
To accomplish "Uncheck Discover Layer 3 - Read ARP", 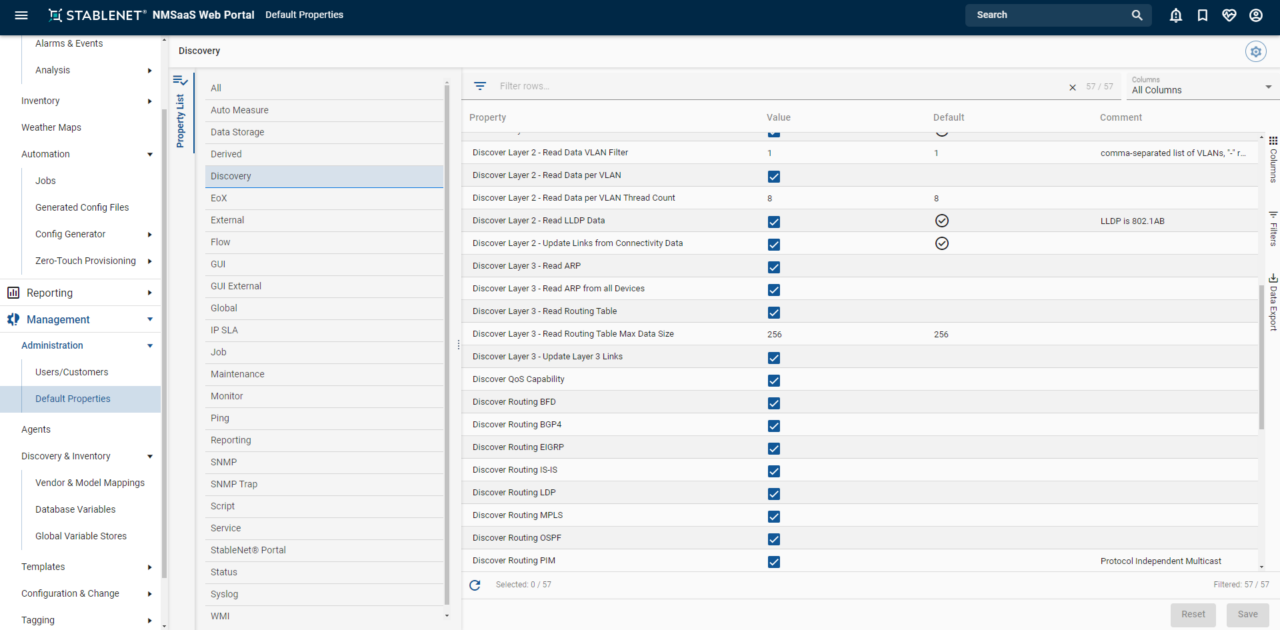I will (x=773, y=267).
